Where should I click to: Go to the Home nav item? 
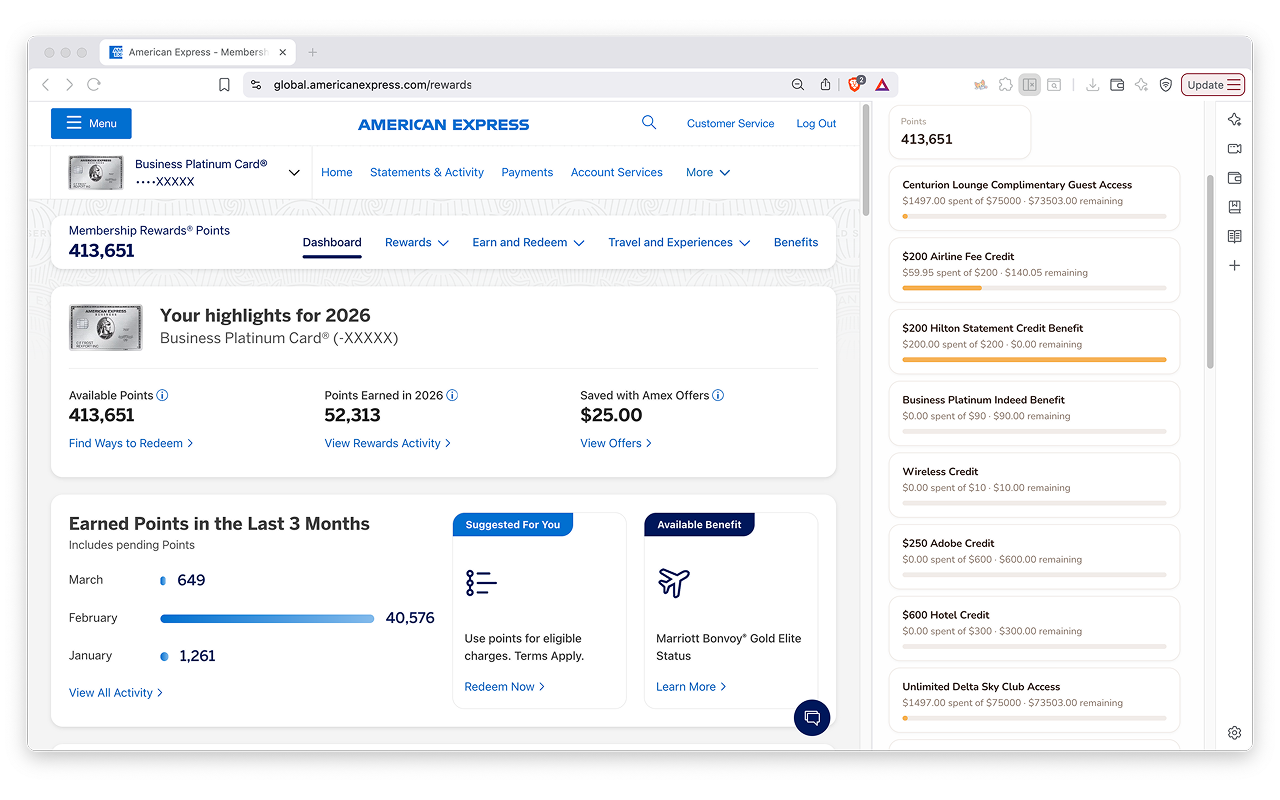point(337,172)
